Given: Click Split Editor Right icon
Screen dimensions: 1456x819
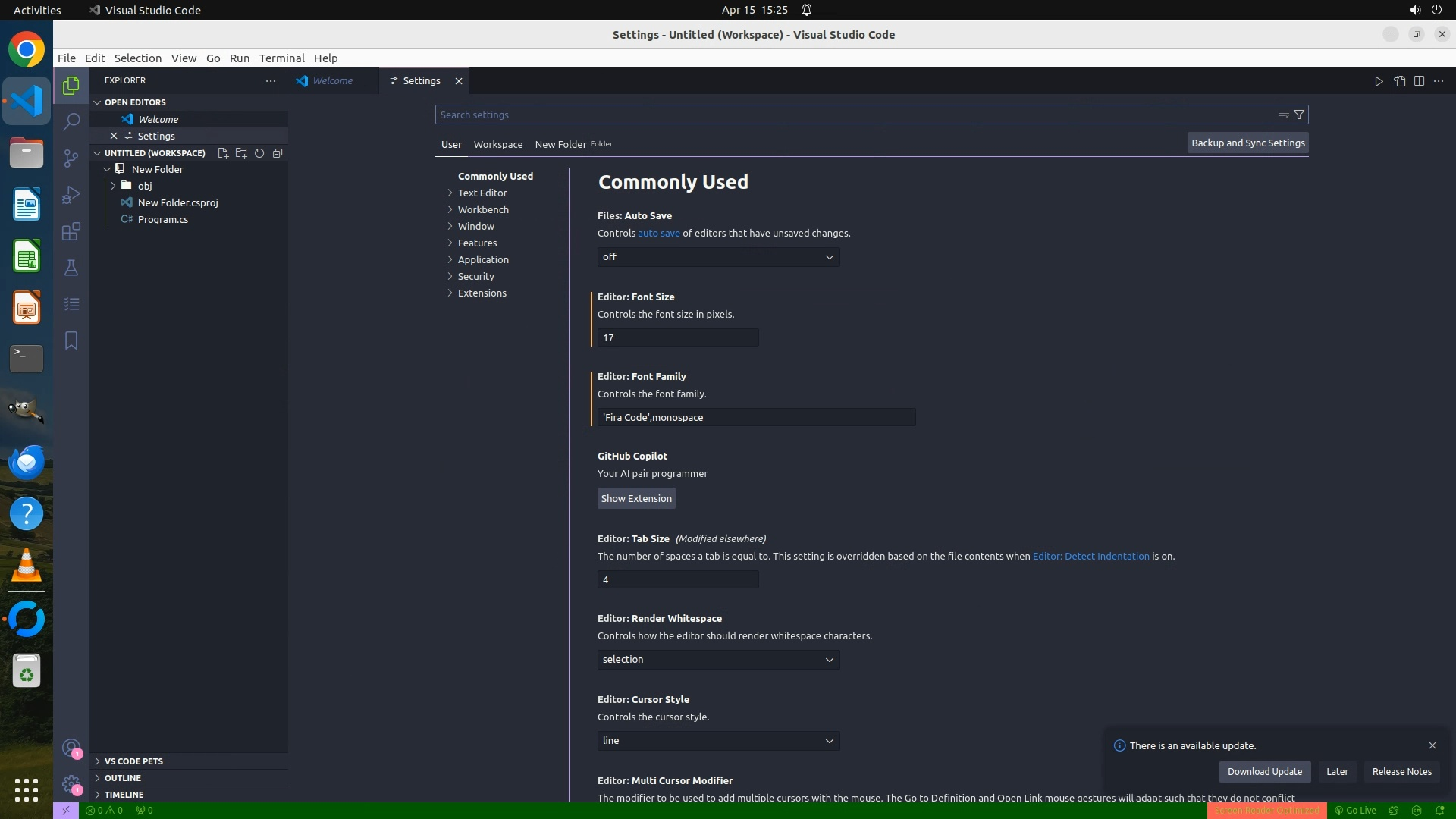Looking at the screenshot, I should coord(1419,81).
